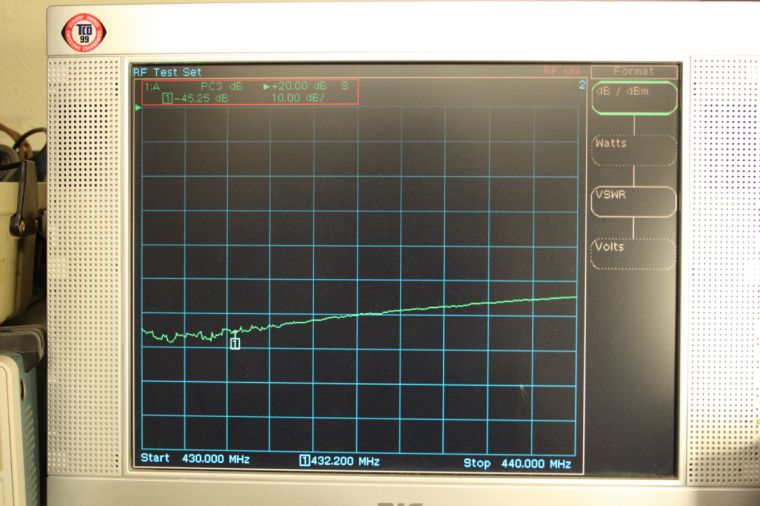Viewport: 760px width, 506px height.
Task: Click the green reference position triangle
Action: (x=138, y=108)
